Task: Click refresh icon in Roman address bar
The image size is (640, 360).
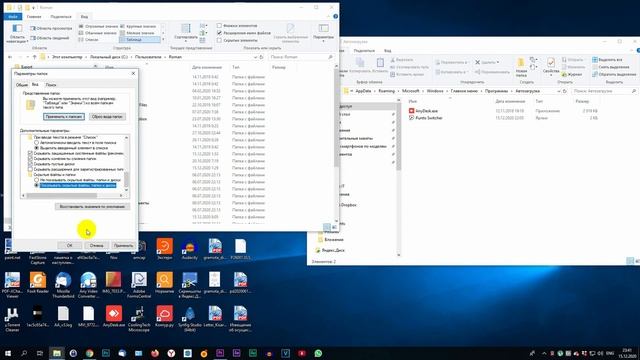Action: point(262,57)
